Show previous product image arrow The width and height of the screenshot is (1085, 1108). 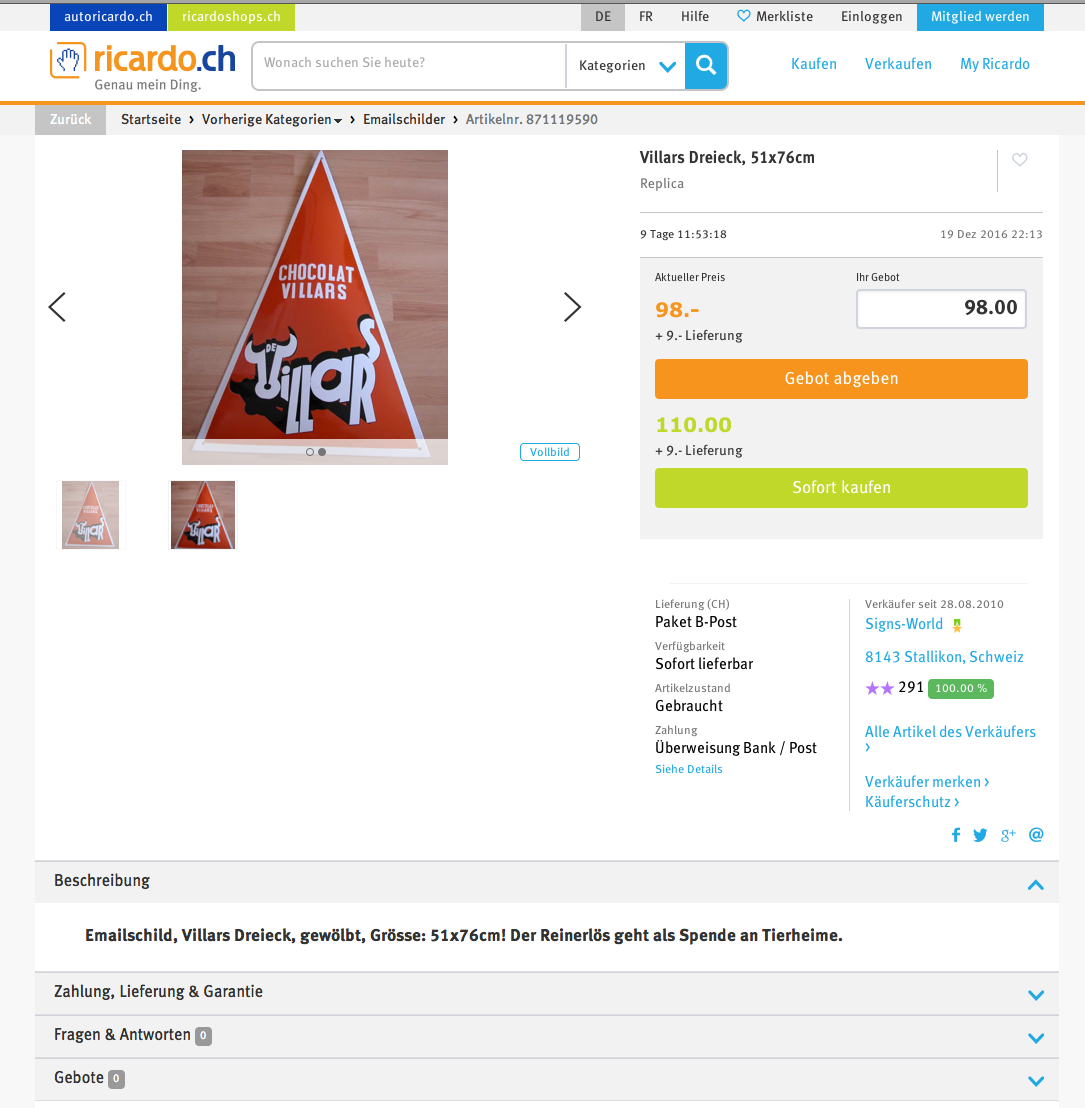[57, 307]
